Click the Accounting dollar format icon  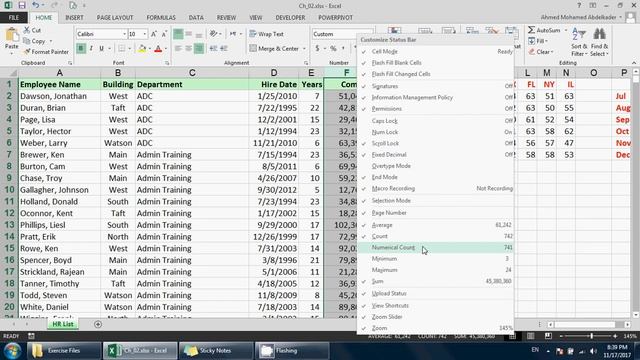[x=318, y=49]
